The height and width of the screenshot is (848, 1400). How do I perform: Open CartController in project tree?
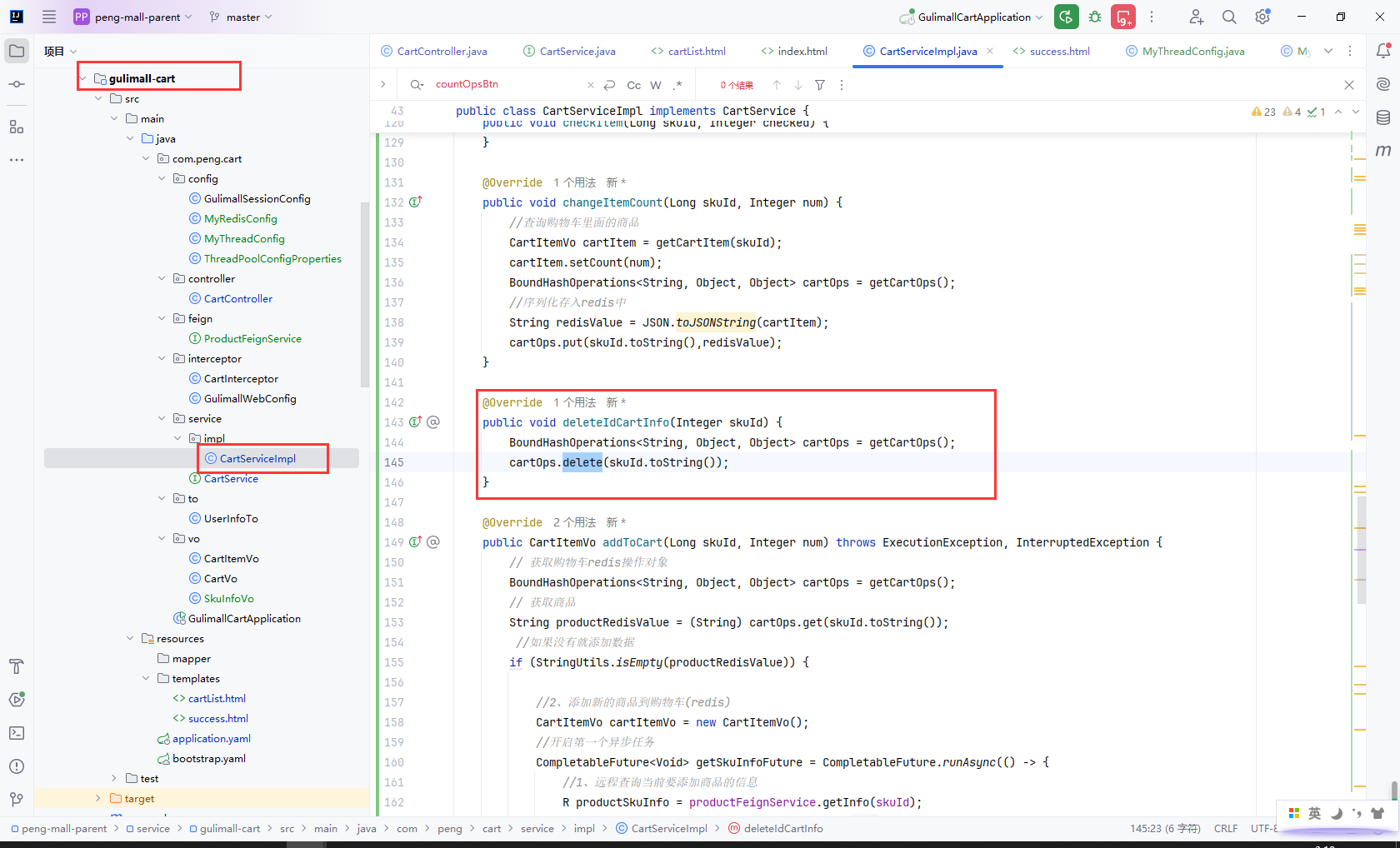(x=238, y=298)
